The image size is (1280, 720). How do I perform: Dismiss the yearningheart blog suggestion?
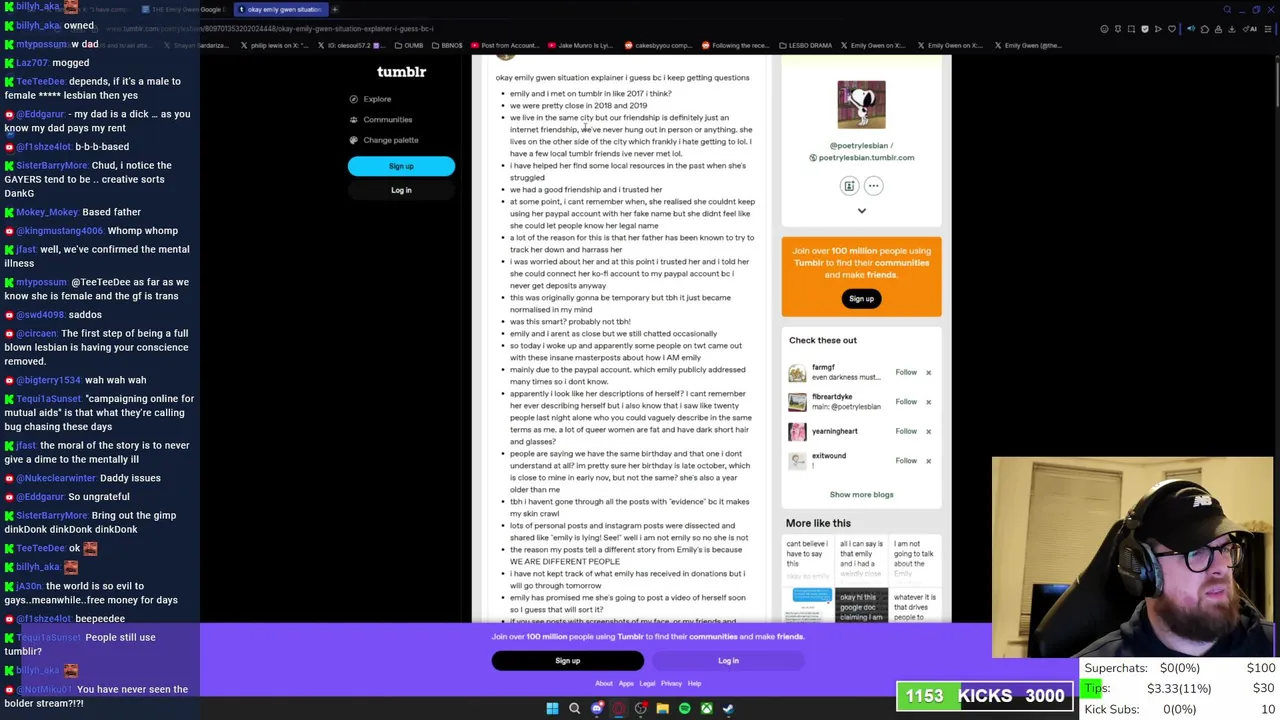pyautogui.click(x=928, y=431)
